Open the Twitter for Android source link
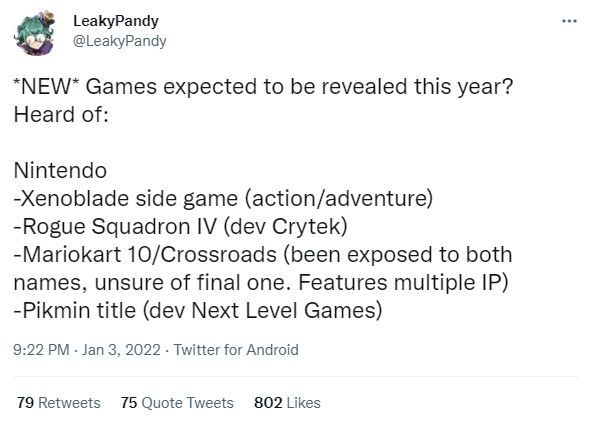Viewport: 593px width, 423px height. pyautogui.click(x=236, y=350)
